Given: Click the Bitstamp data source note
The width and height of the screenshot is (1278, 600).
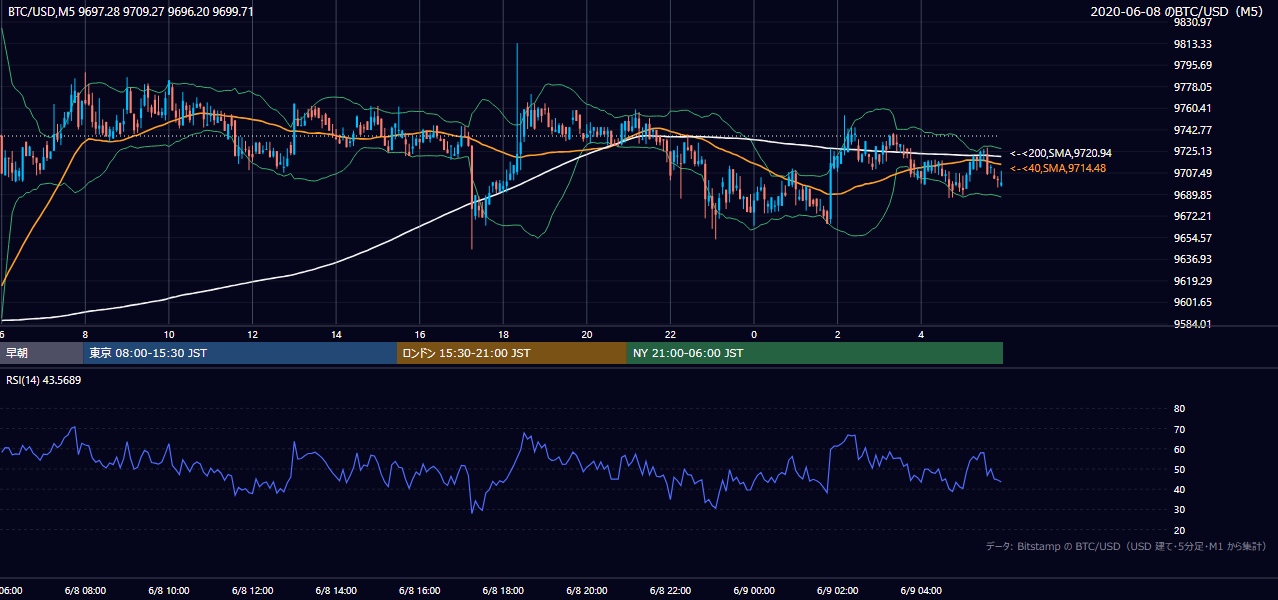Looking at the screenshot, I should click(1126, 546).
